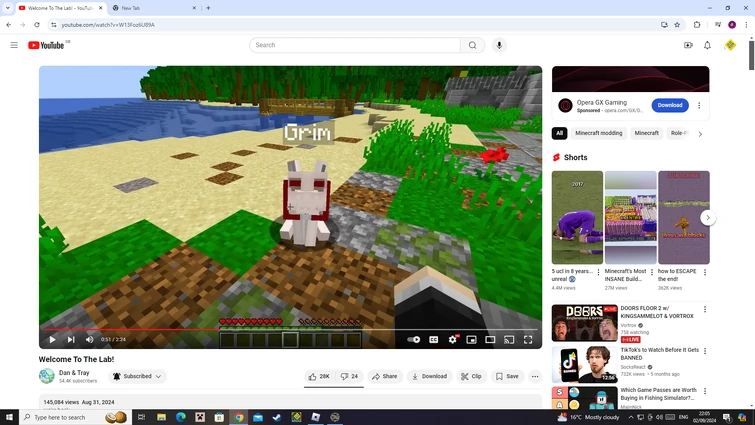The width and height of the screenshot is (755, 425).
Task: Seek on the video progress bar
Action: tap(290, 329)
